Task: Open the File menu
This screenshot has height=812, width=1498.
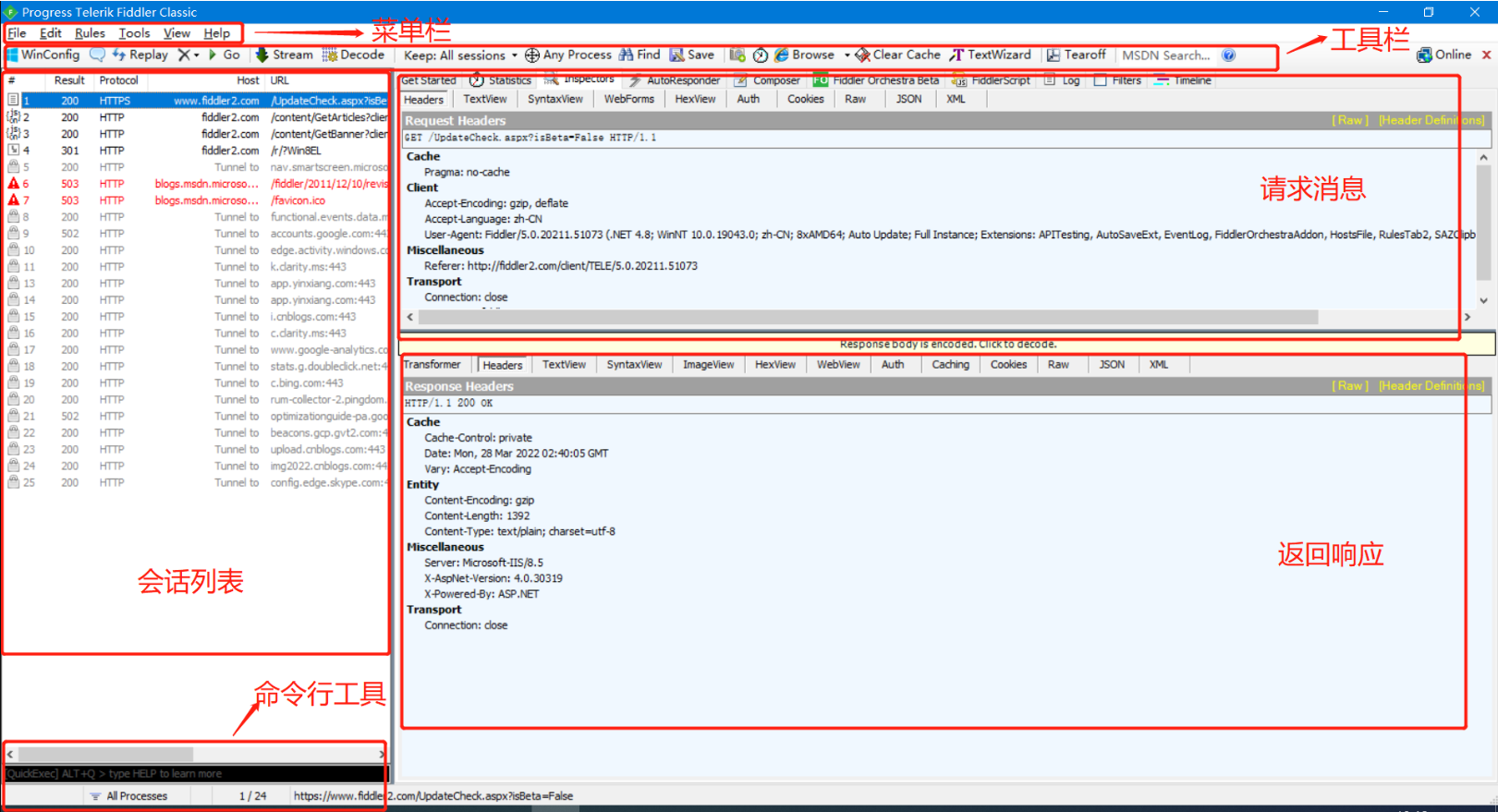Action: click(17, 33)
